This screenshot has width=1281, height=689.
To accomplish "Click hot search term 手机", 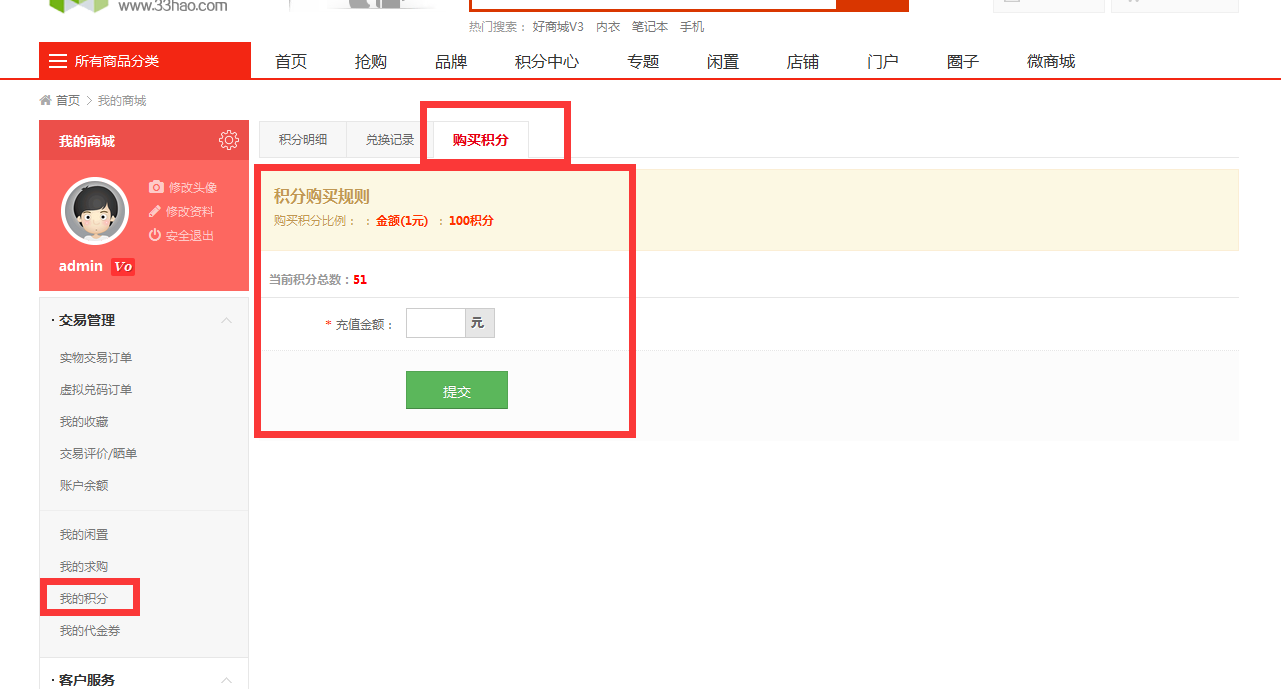I will (x=692, y=27).
